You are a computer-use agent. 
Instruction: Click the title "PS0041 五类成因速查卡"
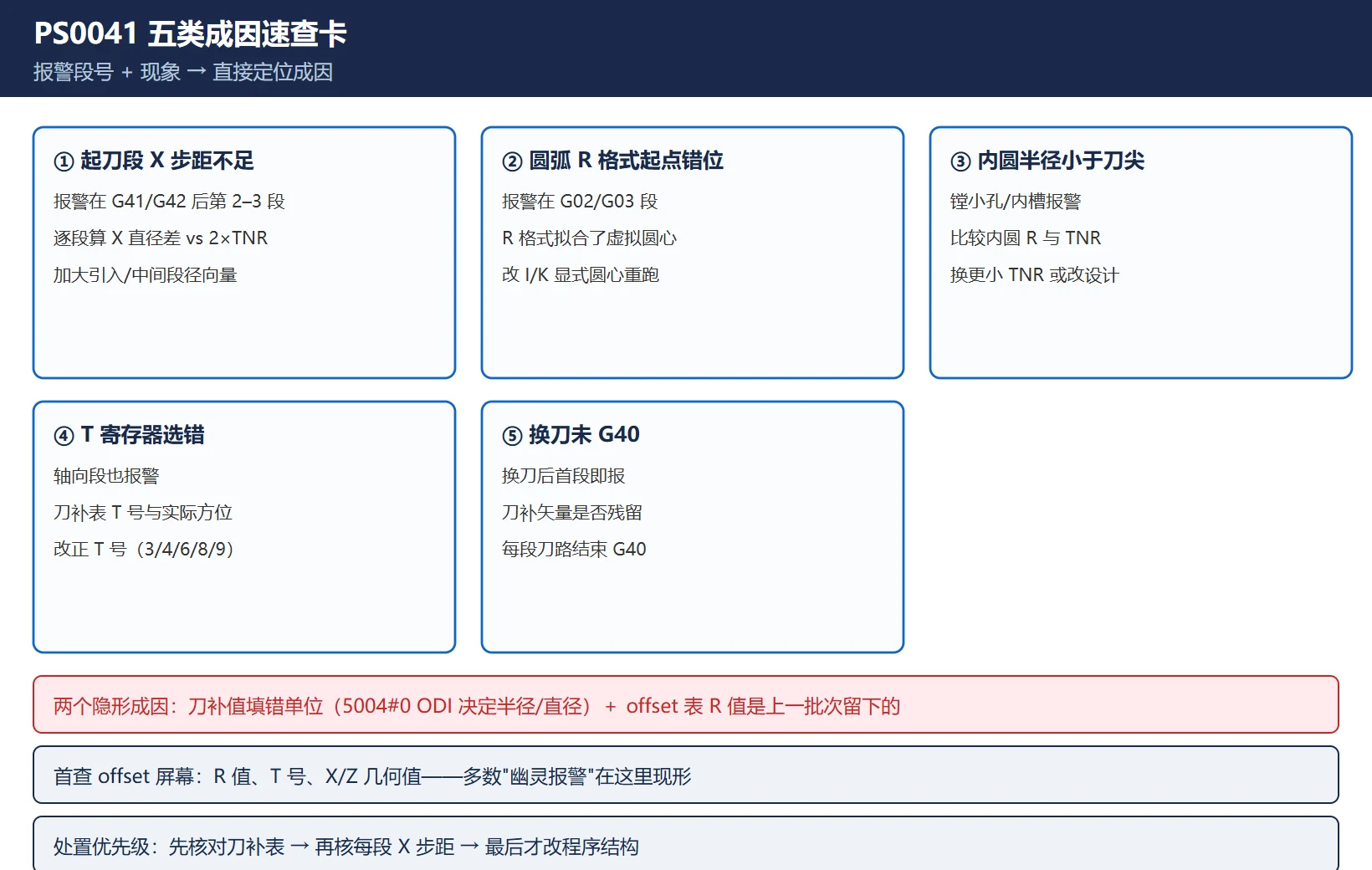point(190,33)
